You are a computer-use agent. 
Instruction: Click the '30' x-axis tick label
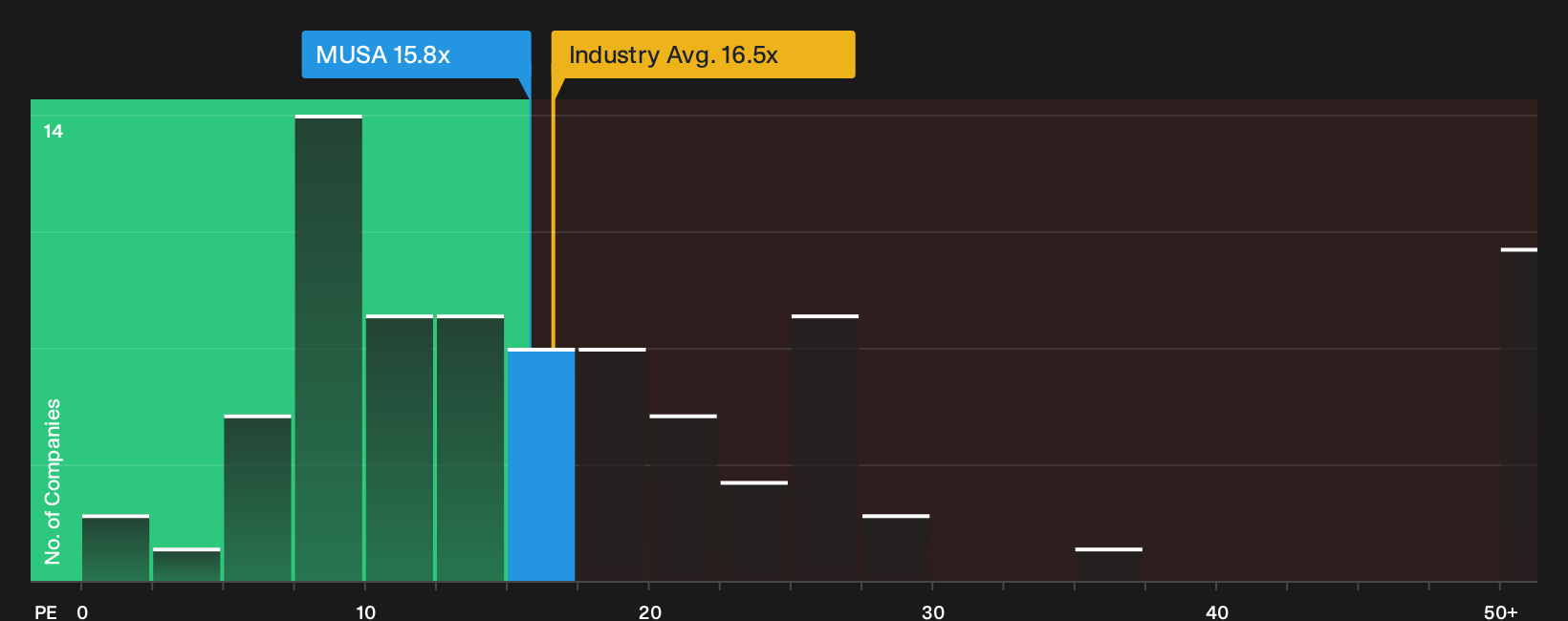933,612
